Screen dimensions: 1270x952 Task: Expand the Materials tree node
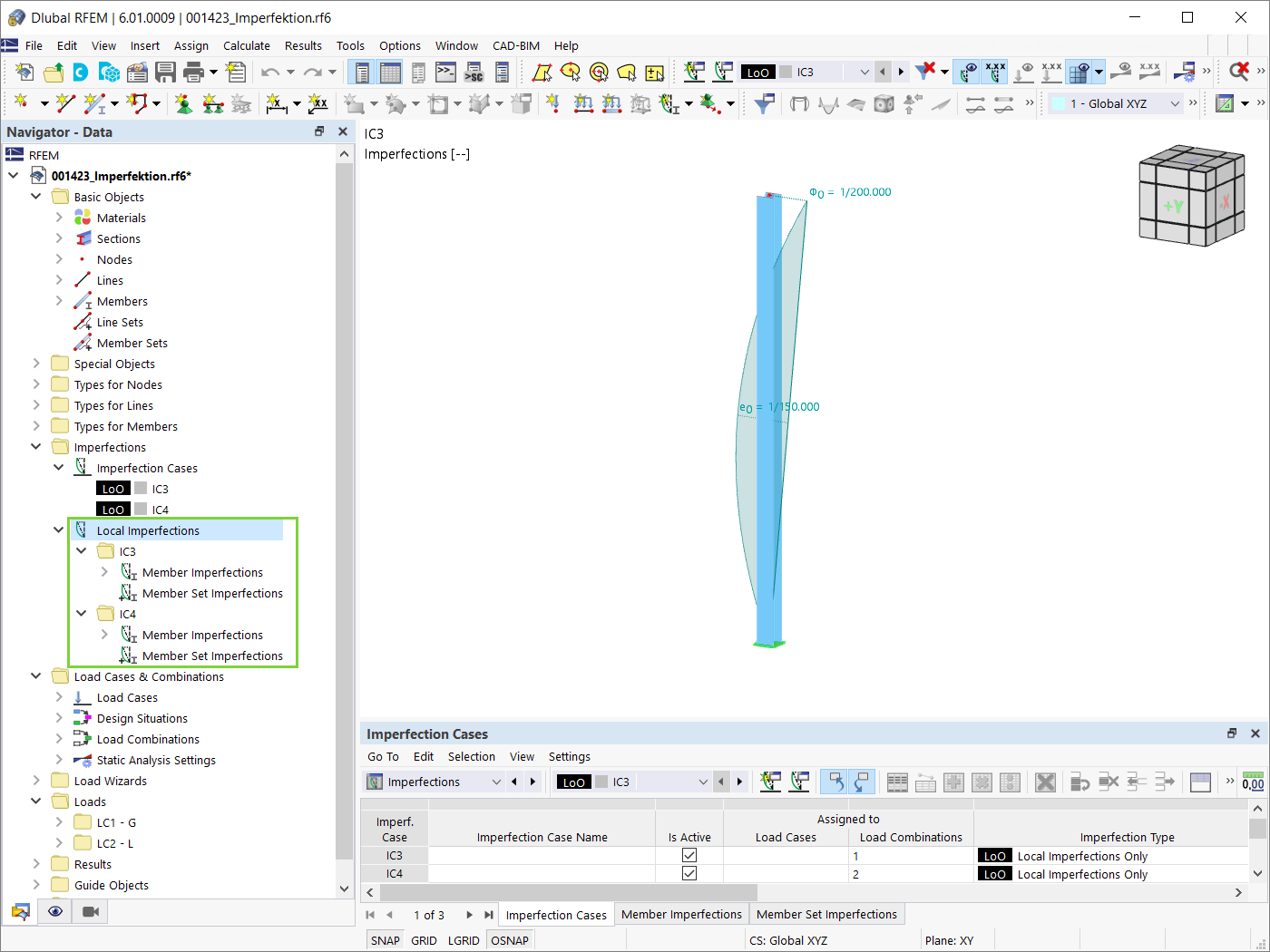[x=59, y=218]
